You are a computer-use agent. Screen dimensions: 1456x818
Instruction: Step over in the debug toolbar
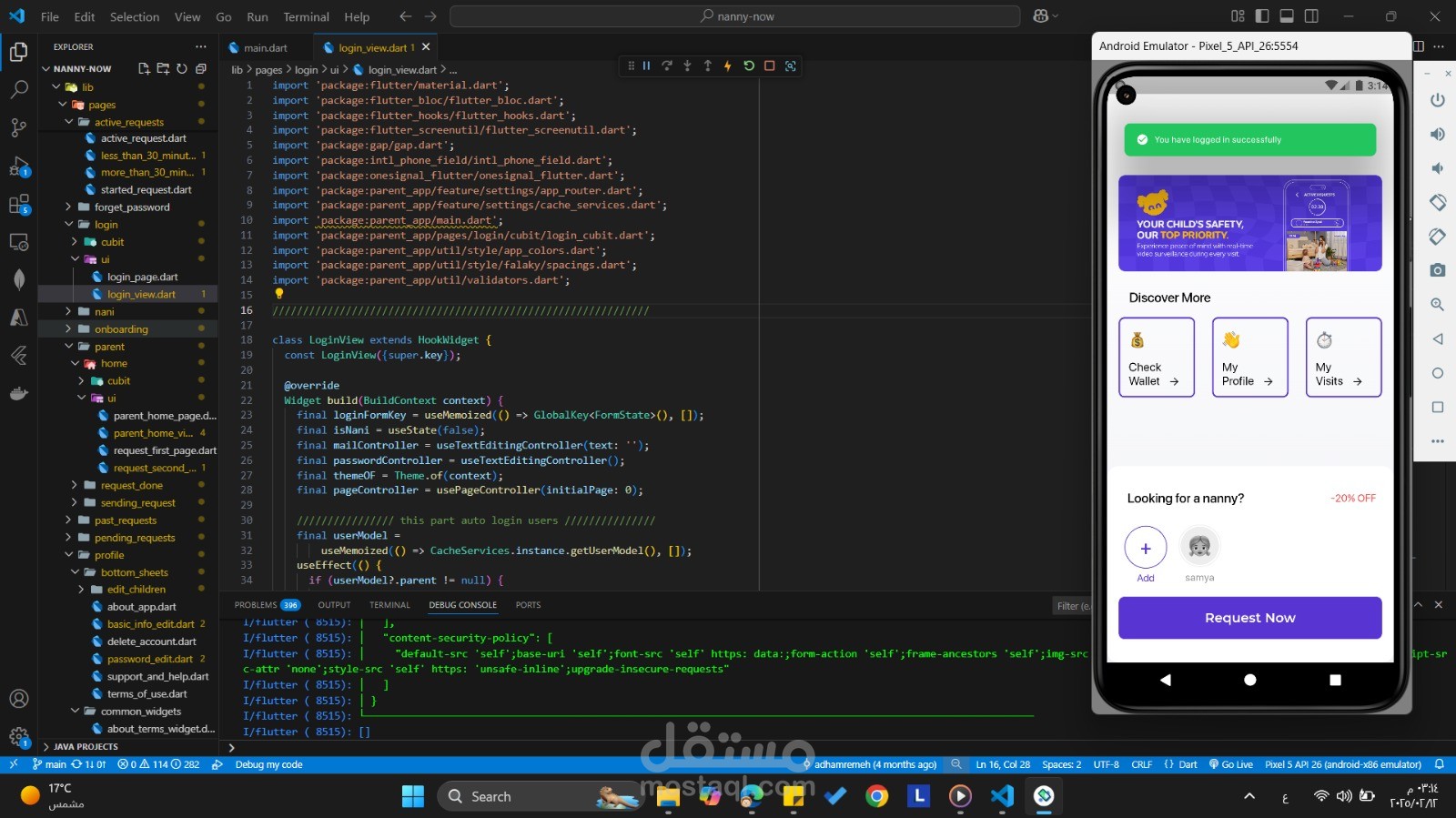click(667, 66)
